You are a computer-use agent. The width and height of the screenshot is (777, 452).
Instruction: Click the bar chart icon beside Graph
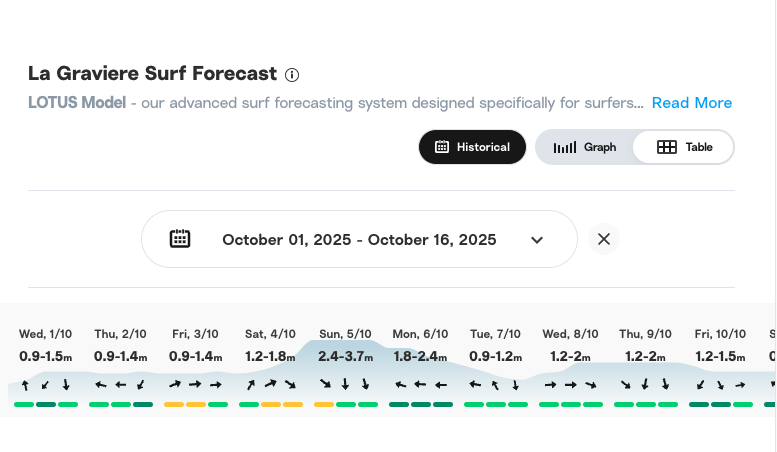tap(565, 147)
